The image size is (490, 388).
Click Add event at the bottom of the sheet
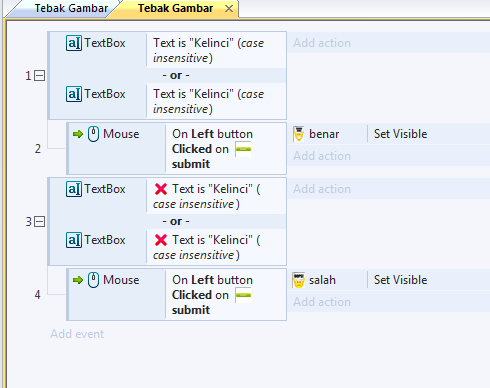point(77,334)
